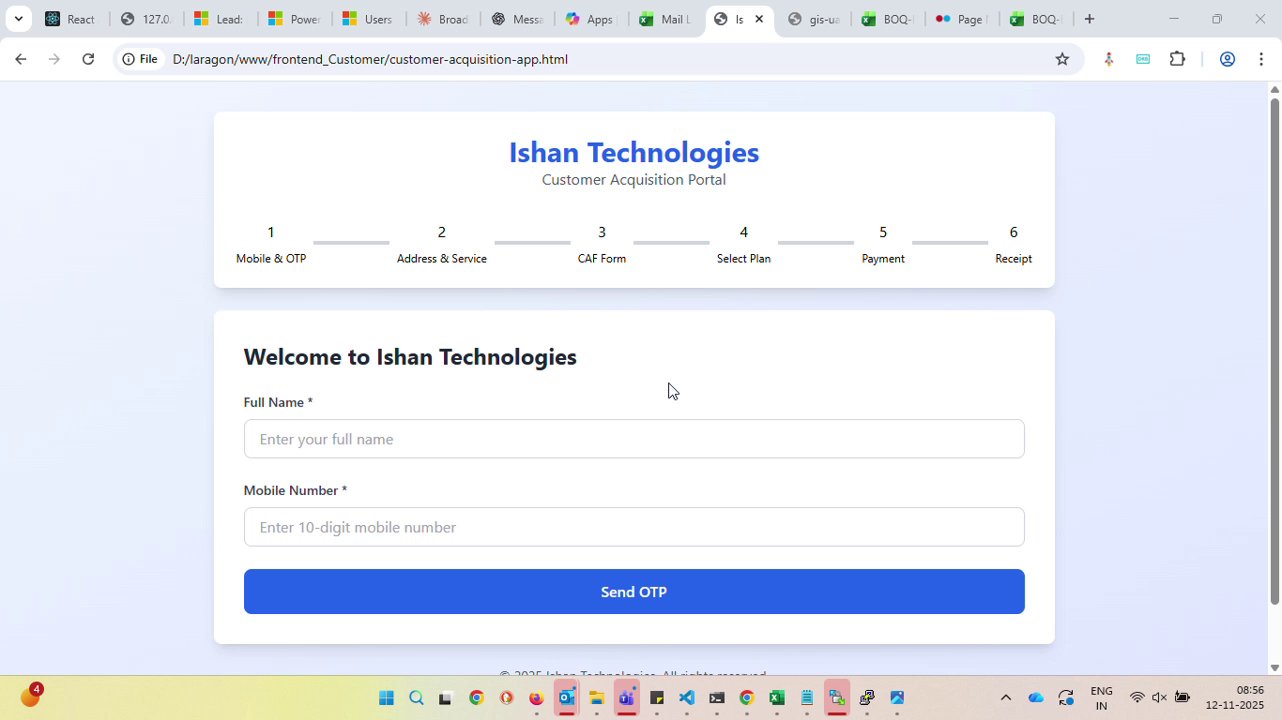Image resolution: width=1282 pixels, height=720 pixels.
Task: Show hidden system tray icons
Action: coord(1005,698)
